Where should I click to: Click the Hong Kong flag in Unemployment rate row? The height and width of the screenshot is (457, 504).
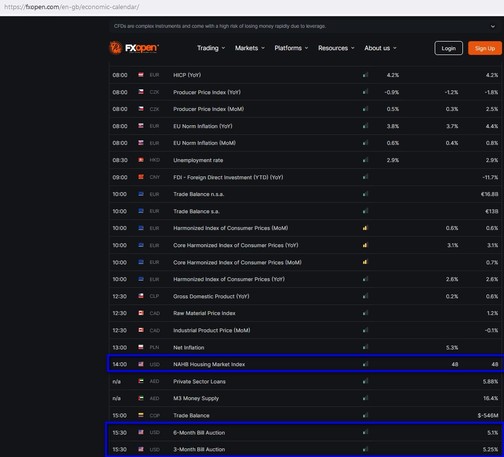click(141, 160)
